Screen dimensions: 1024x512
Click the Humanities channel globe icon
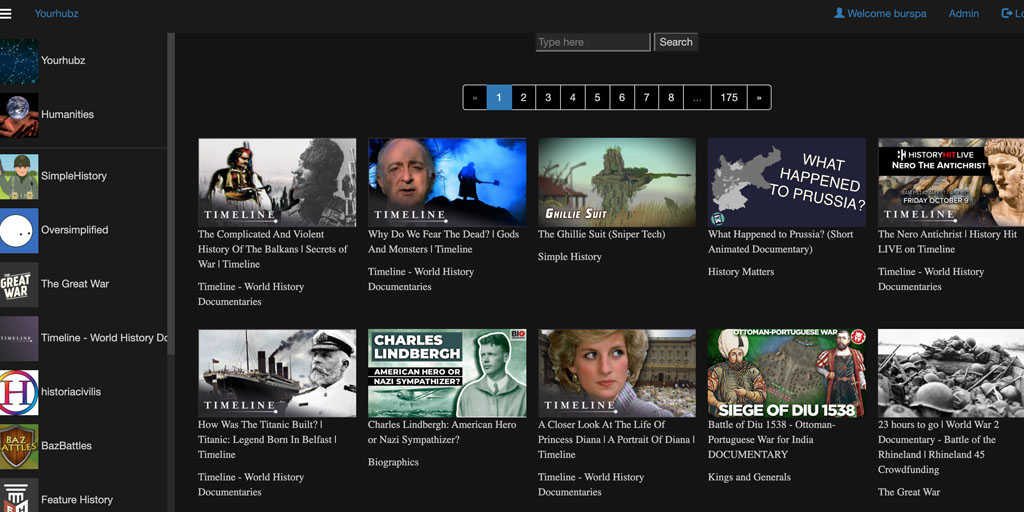coord(19,115)
